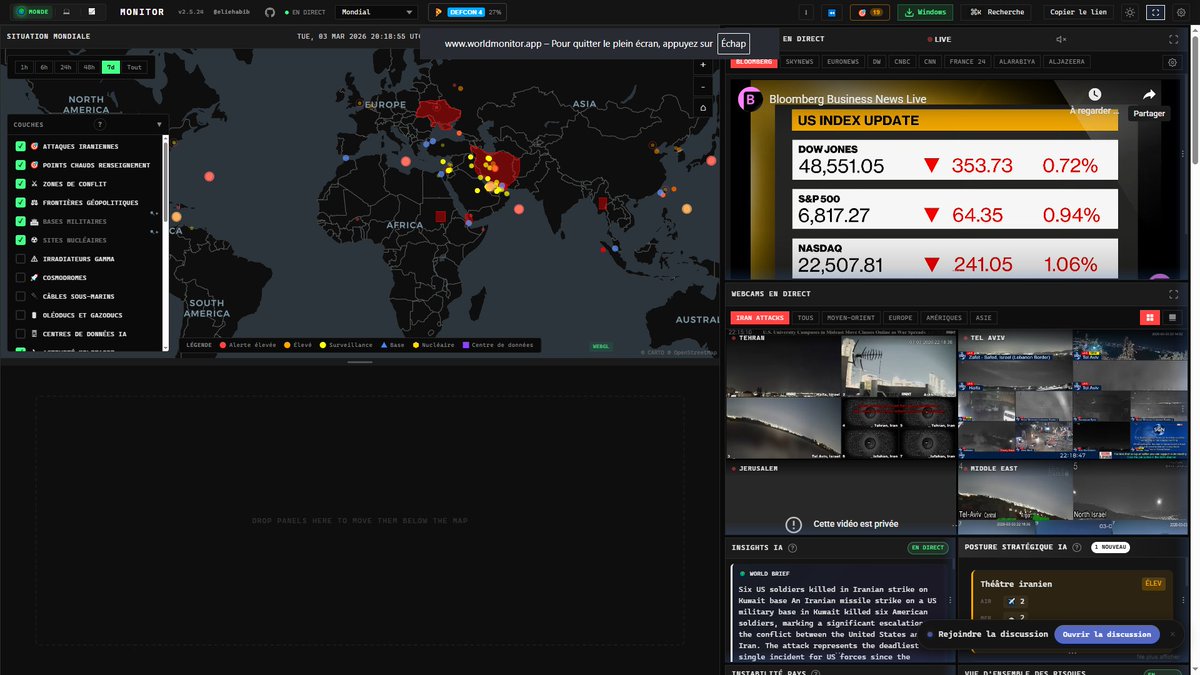Click the fullscreen icon in top bar

click(x=1156, y=12)
